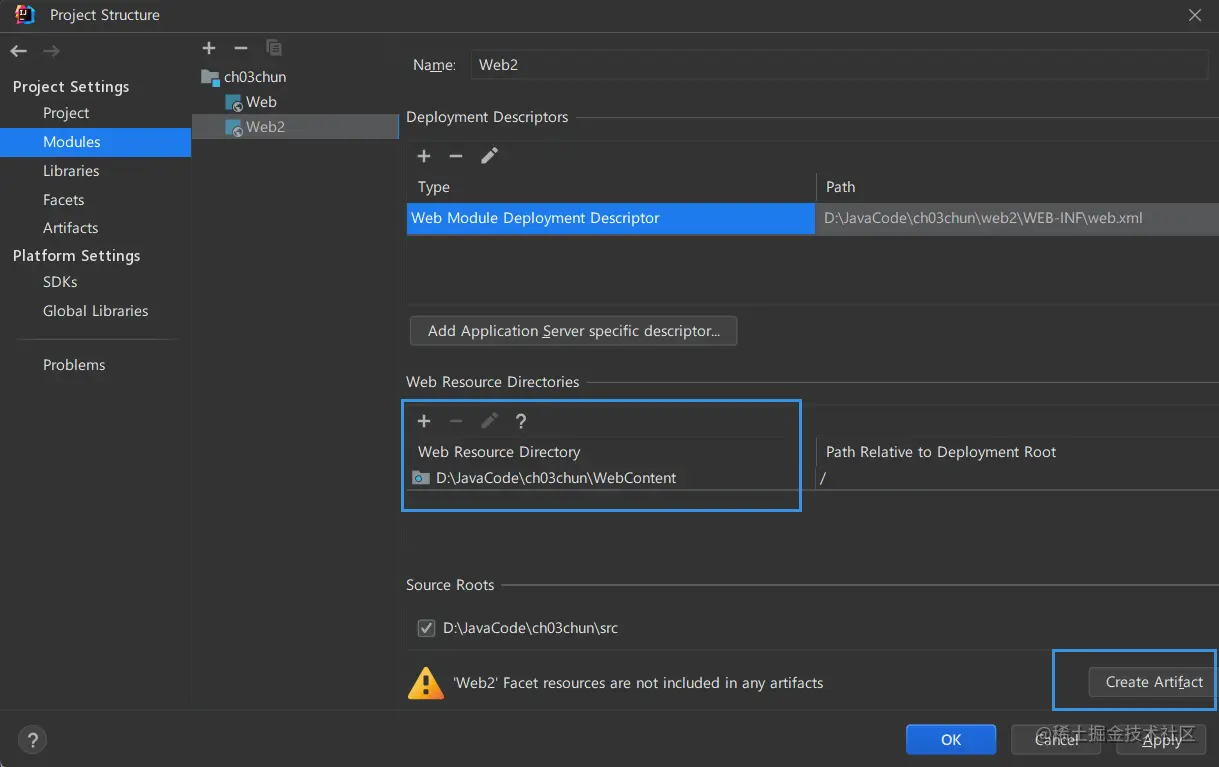The image size is (1219, 767).
Task: Open the Facets settings section
Action: point(63,200)
